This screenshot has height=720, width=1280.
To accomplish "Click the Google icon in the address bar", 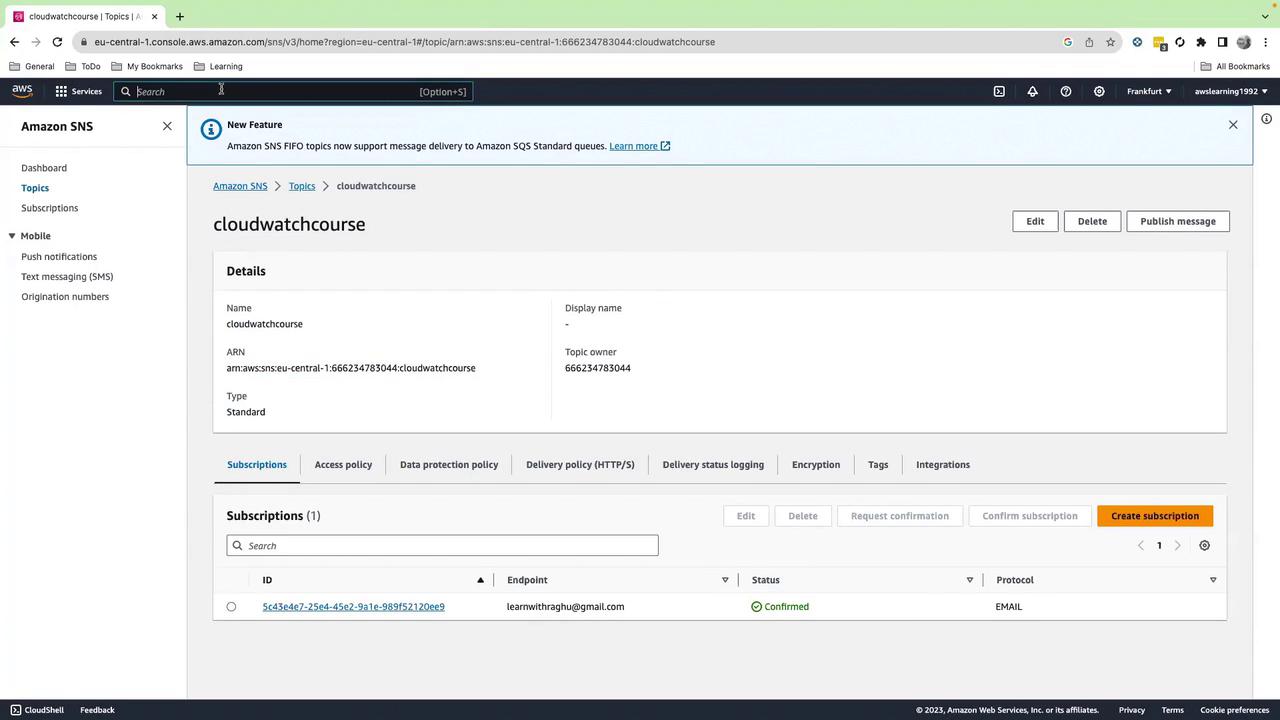I will point(1068,42).
